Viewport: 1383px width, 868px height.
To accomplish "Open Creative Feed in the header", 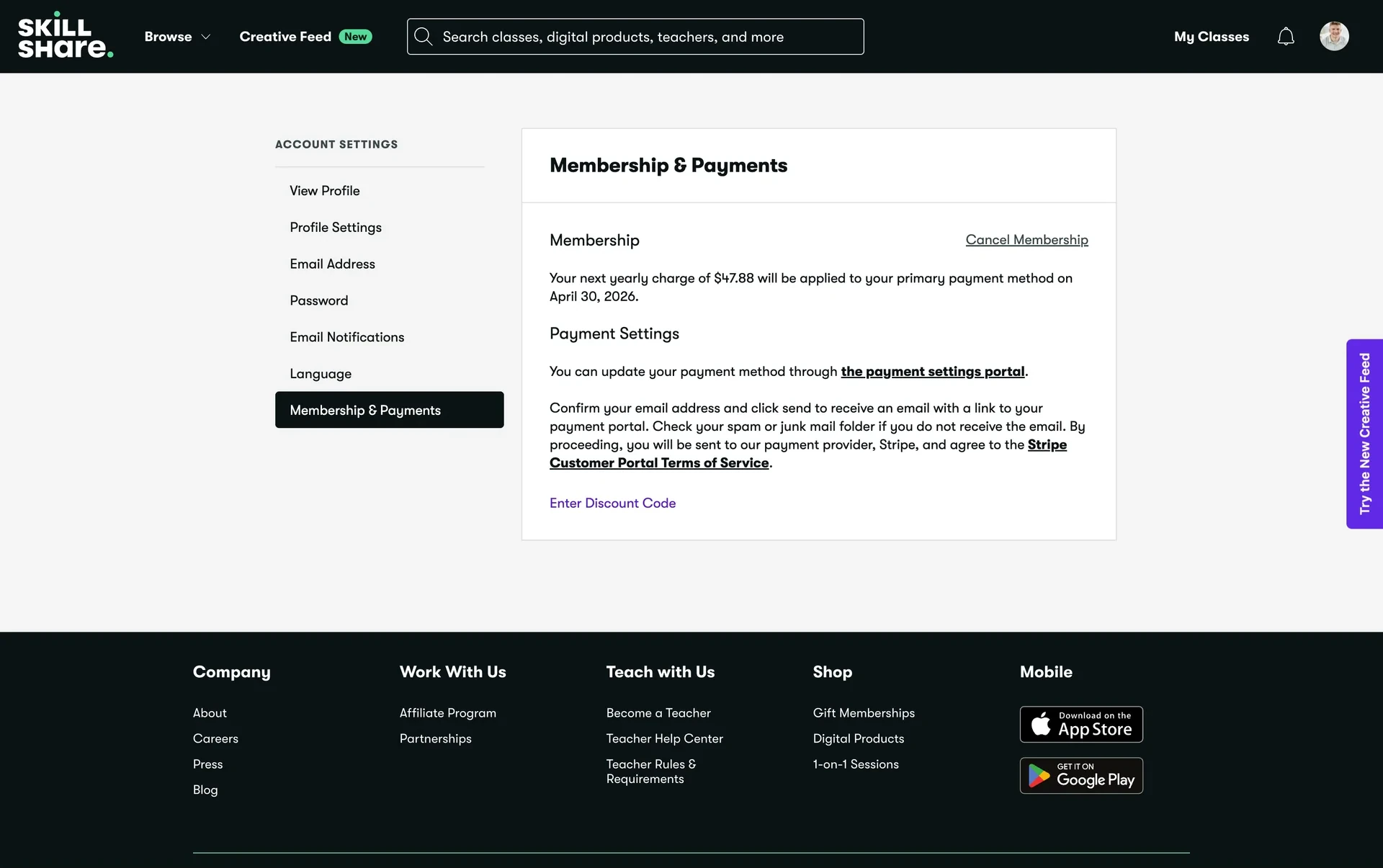I will click(x=285, y=37).
